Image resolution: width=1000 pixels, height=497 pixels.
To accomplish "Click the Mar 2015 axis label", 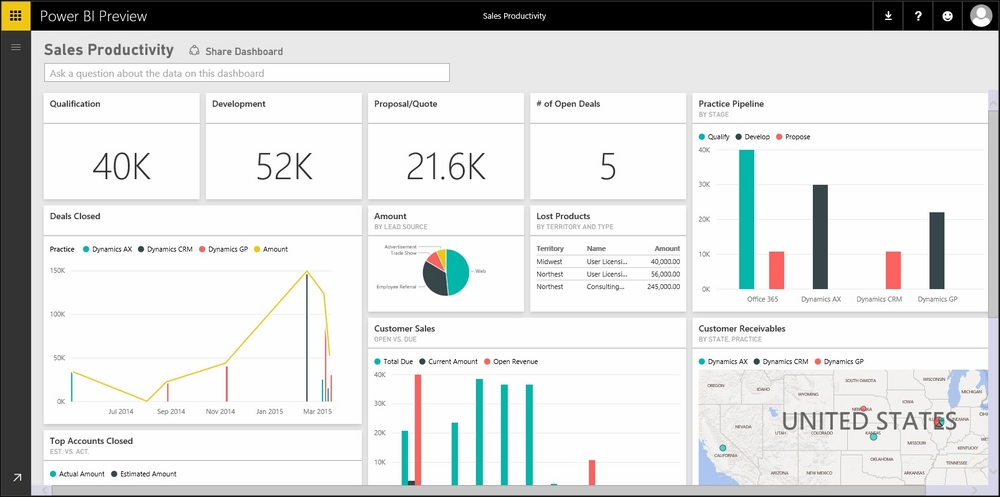I will 316,412.
